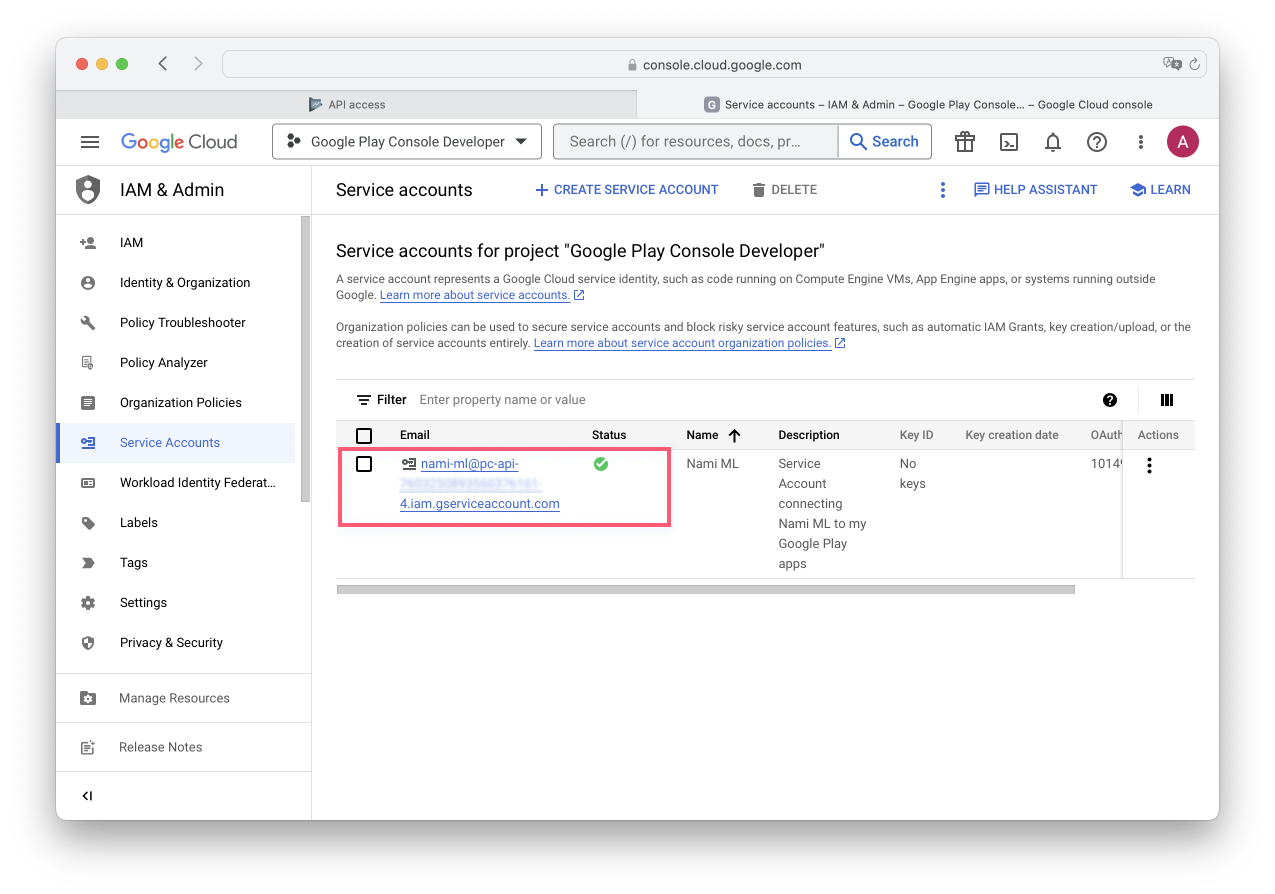Click Key ID column header
The height and width of the screenshot is (894, 1275).
tap(917, 435)
